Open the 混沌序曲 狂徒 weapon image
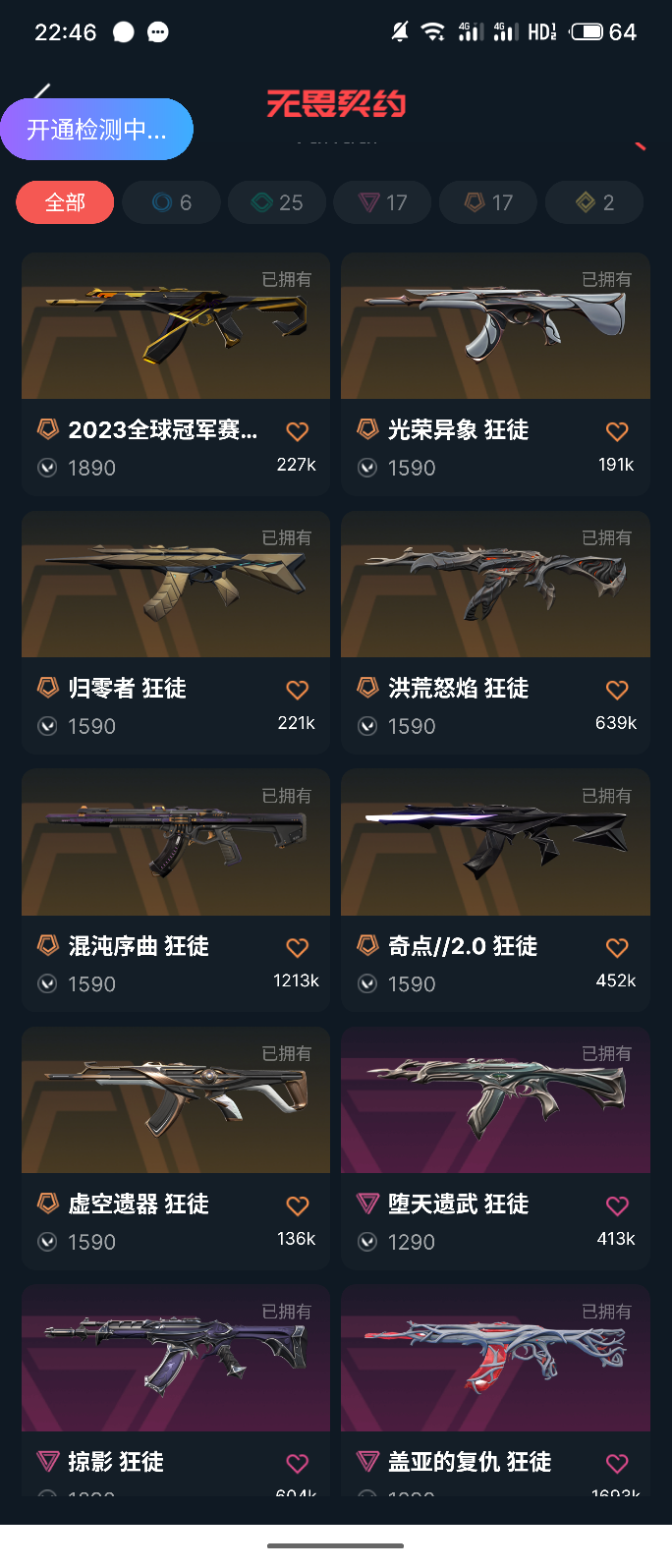 (176, 842)
